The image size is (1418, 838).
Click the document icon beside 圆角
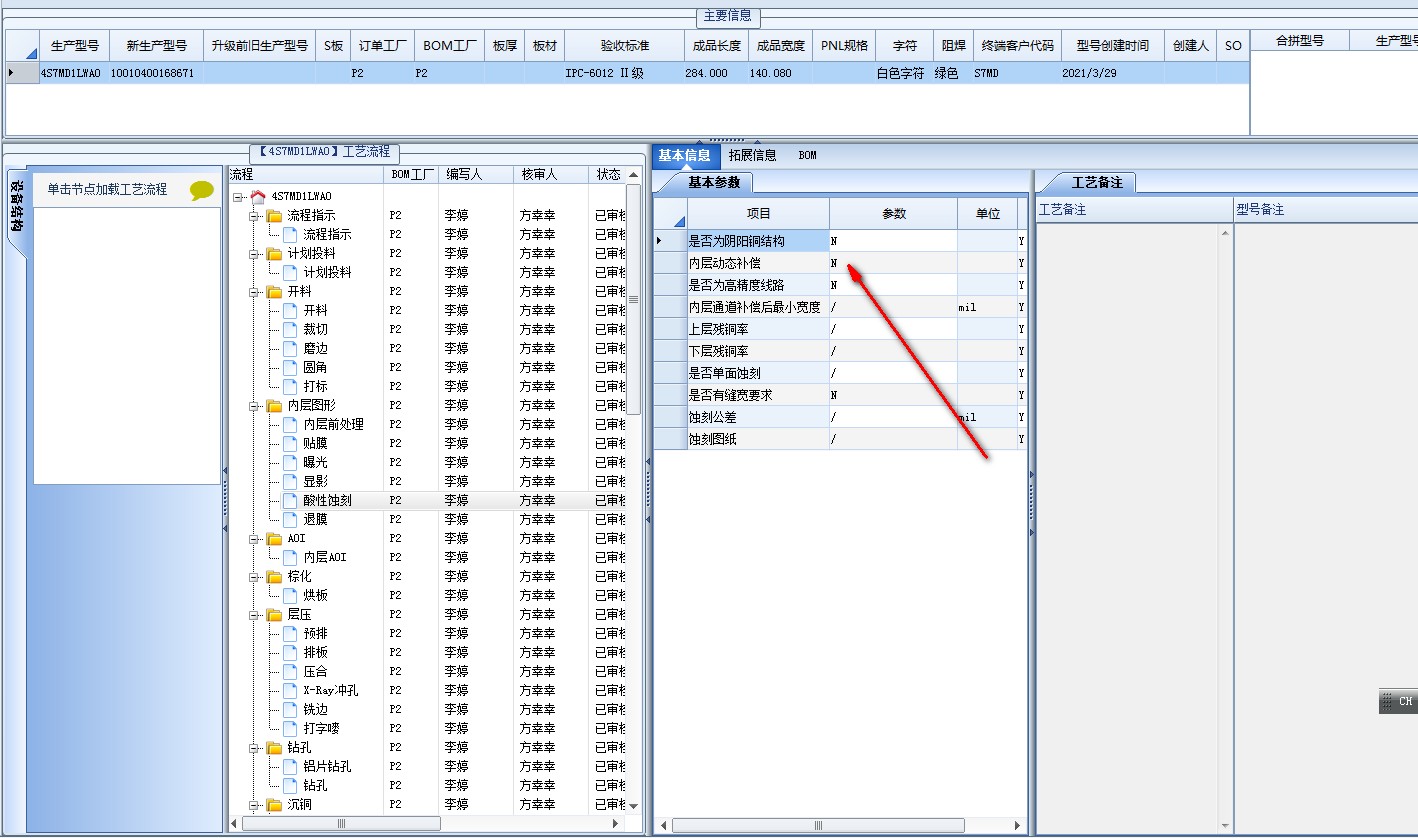[290, 367]
